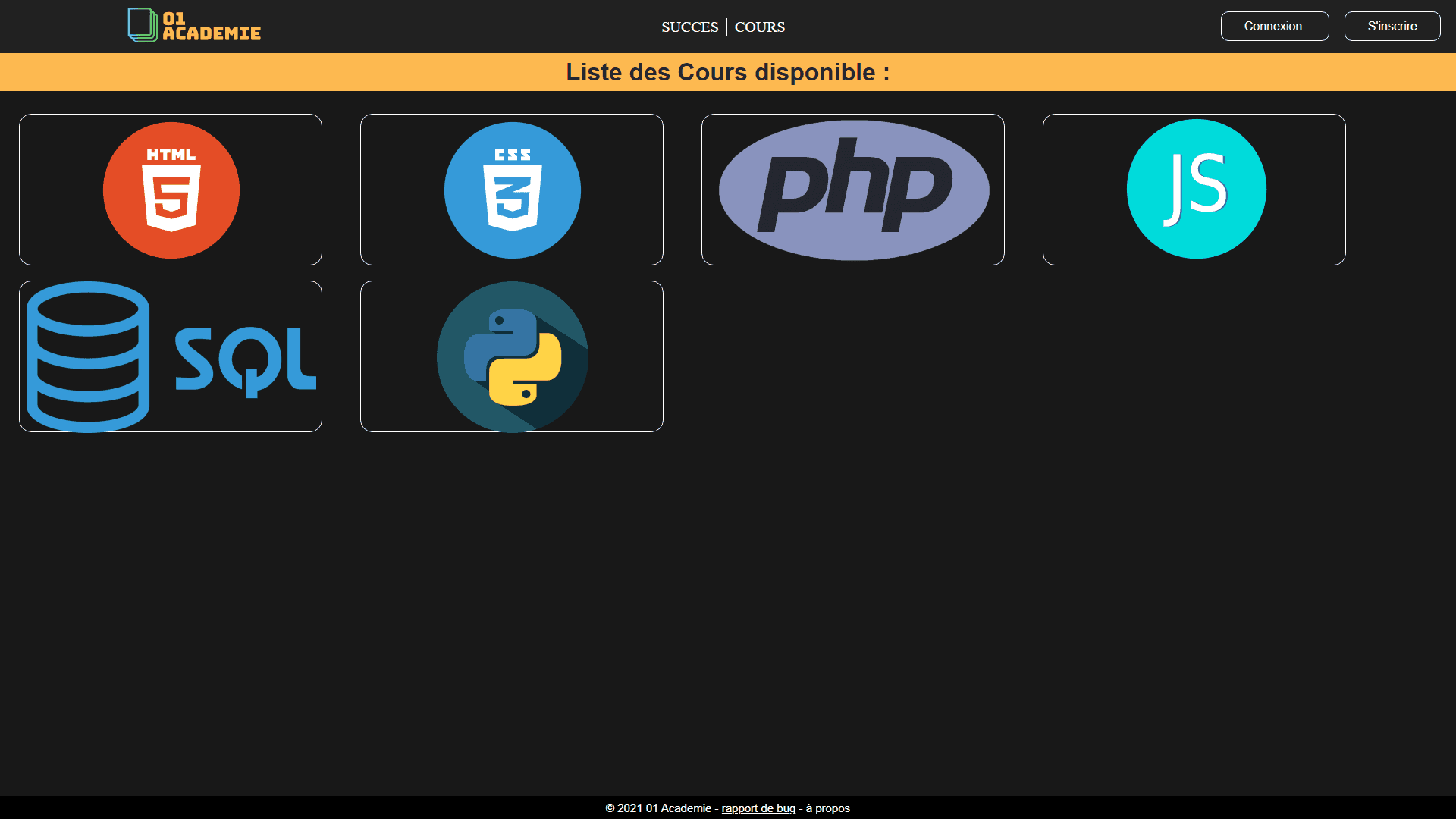
Task: Select the PHP course logo
Action: (x=853, y=190)
